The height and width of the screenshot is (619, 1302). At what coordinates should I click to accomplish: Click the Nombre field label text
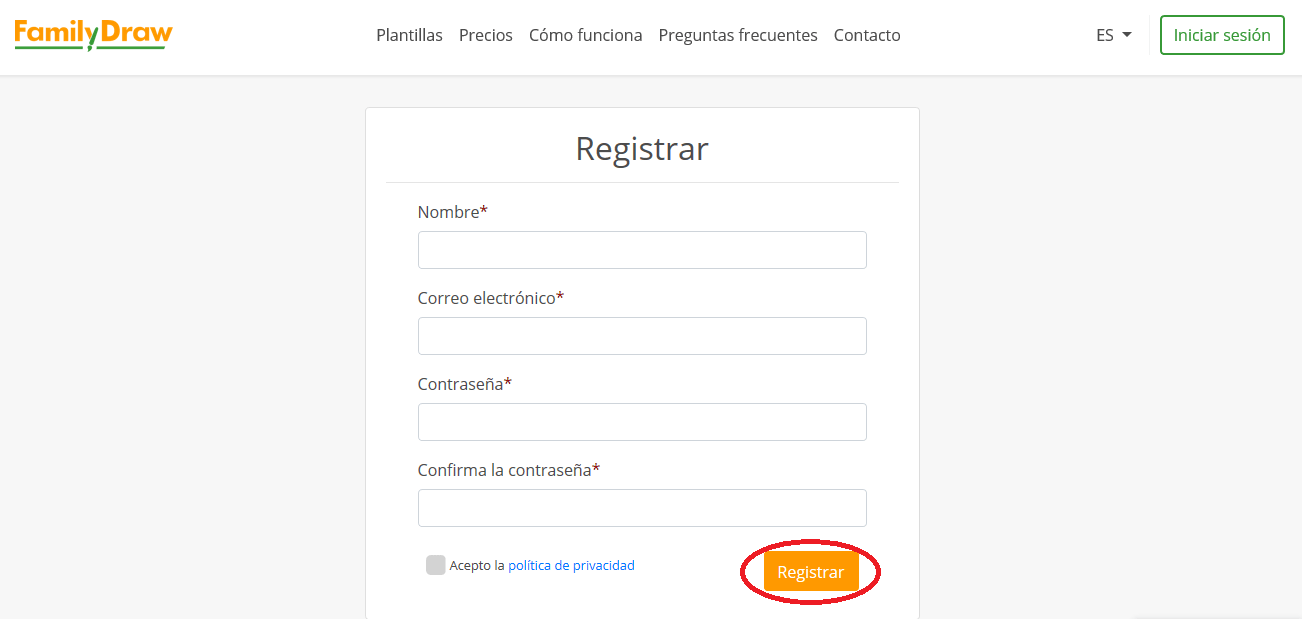click(448, 212)
